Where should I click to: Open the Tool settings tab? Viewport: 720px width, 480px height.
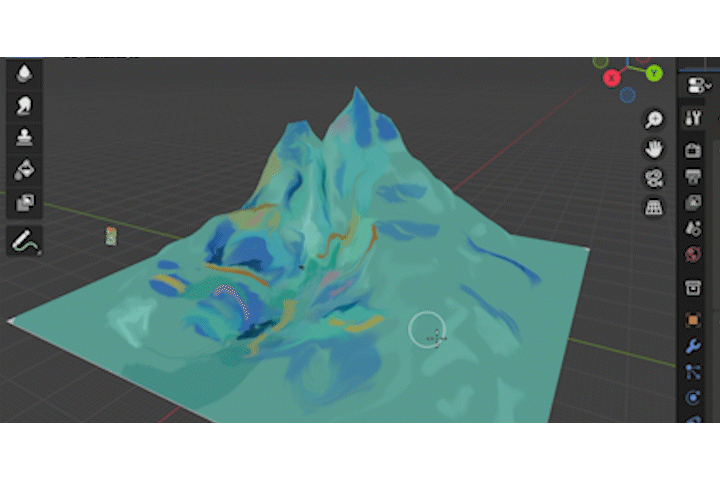pos(693,118)
